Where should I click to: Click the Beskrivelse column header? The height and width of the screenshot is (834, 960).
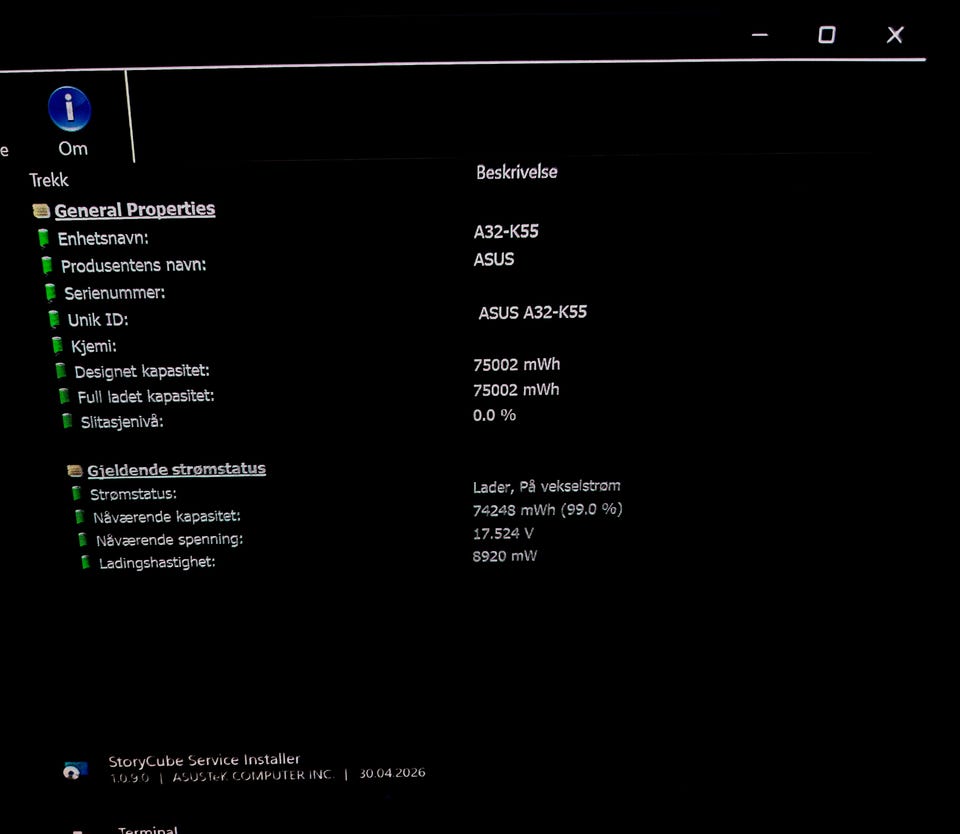[517, 172]
